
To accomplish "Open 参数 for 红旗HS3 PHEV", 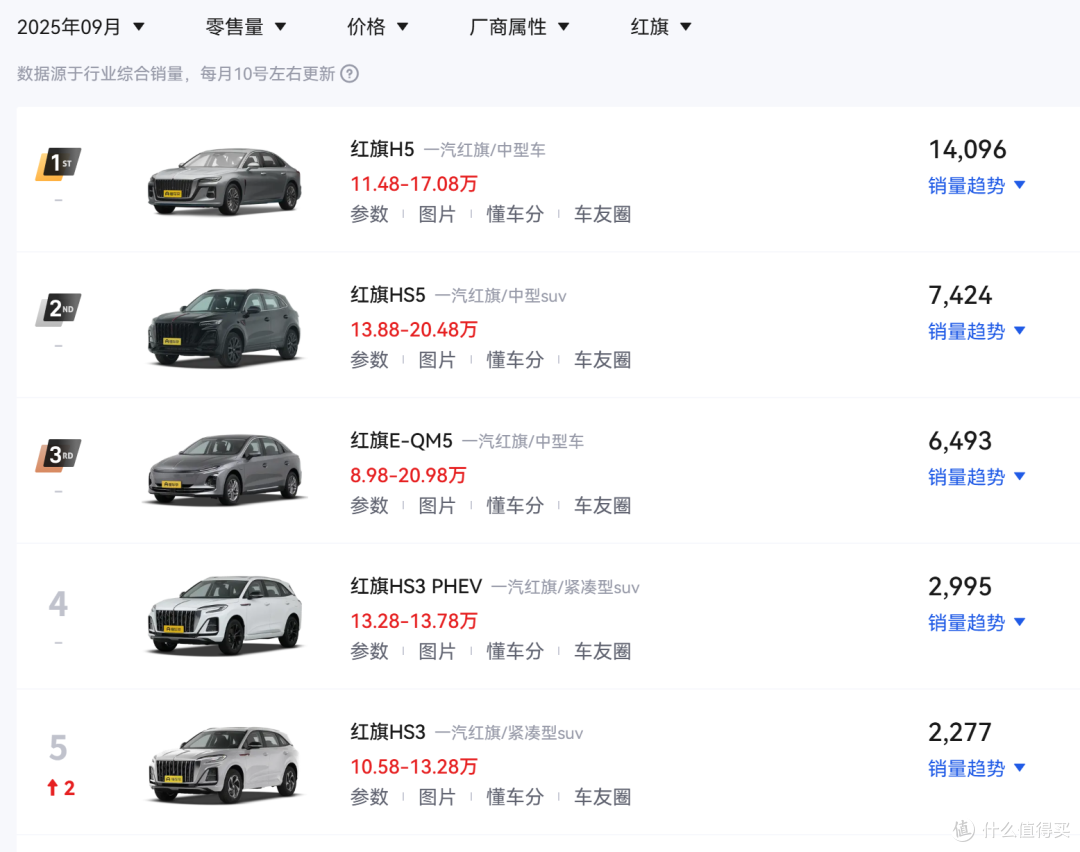I will [369, 652].
